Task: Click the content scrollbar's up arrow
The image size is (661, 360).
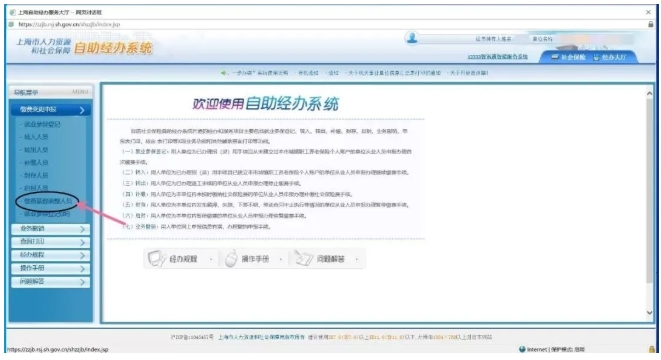Action: tap(649, 94)
